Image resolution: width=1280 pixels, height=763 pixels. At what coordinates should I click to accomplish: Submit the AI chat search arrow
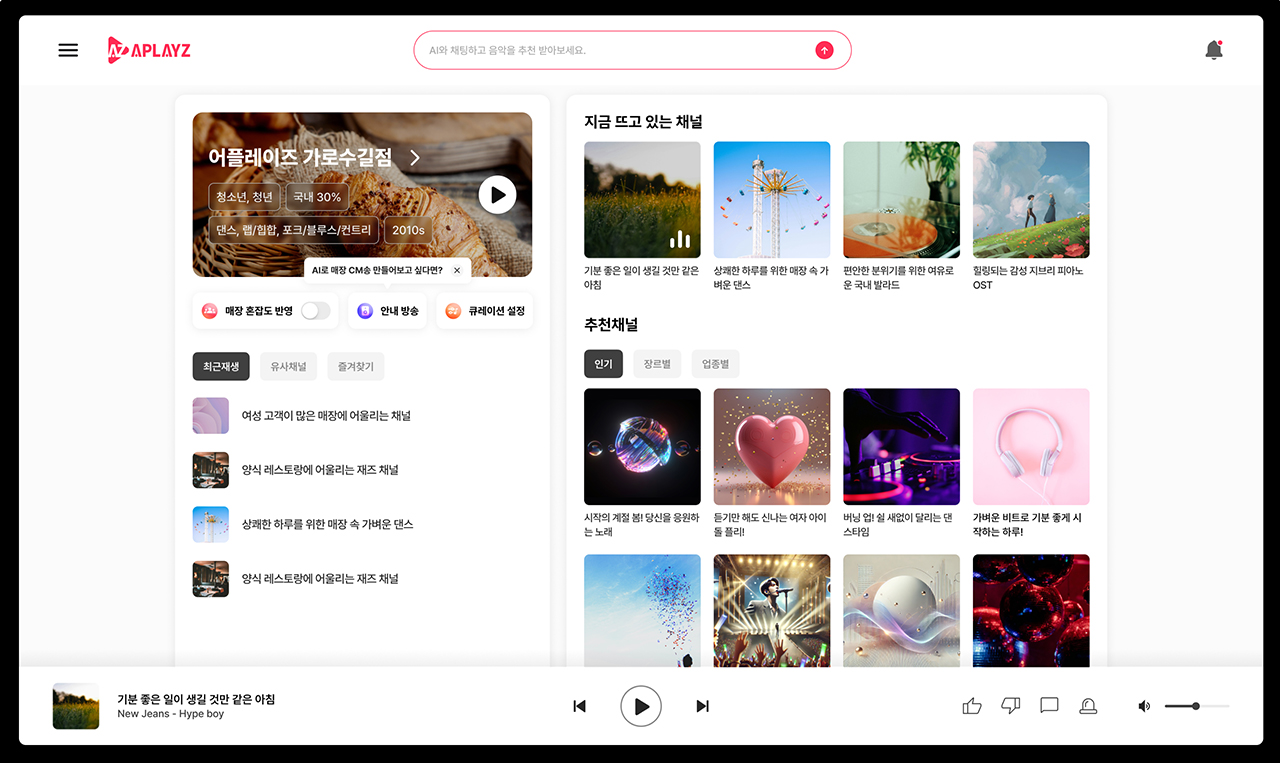824,50
